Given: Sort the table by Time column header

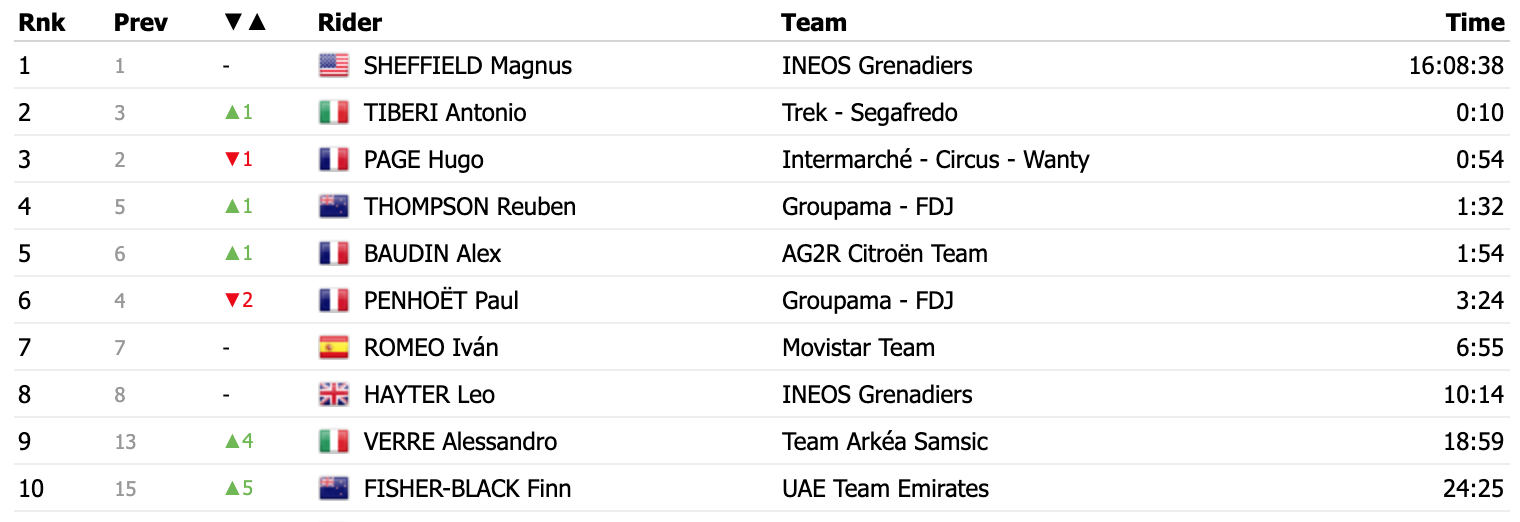Looking at the screenshot, I should 1474,22.
